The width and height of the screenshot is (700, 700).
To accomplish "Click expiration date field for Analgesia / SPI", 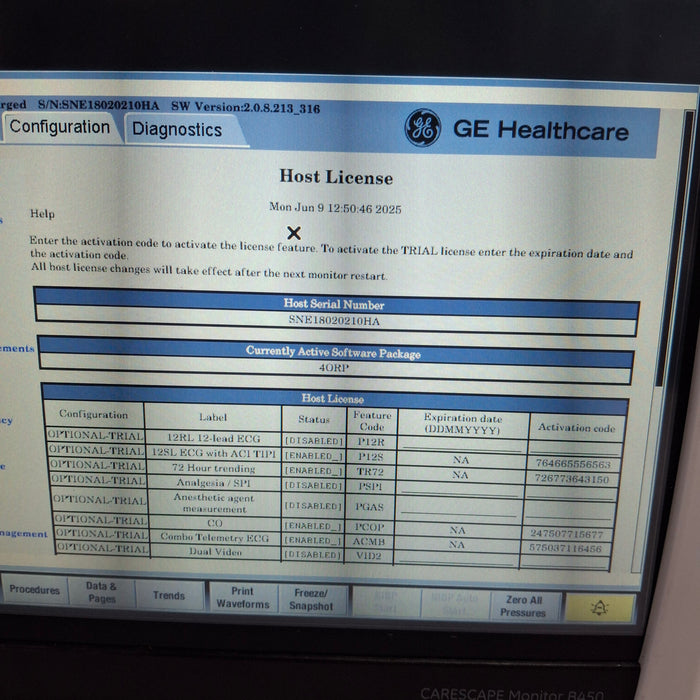I will tap(460, 489).
